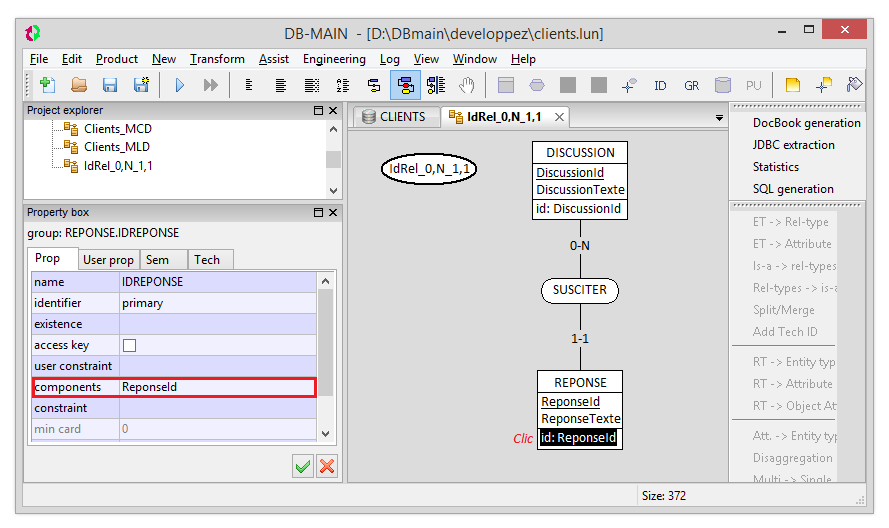Close the Property box panel

click(x=333, y=213)
